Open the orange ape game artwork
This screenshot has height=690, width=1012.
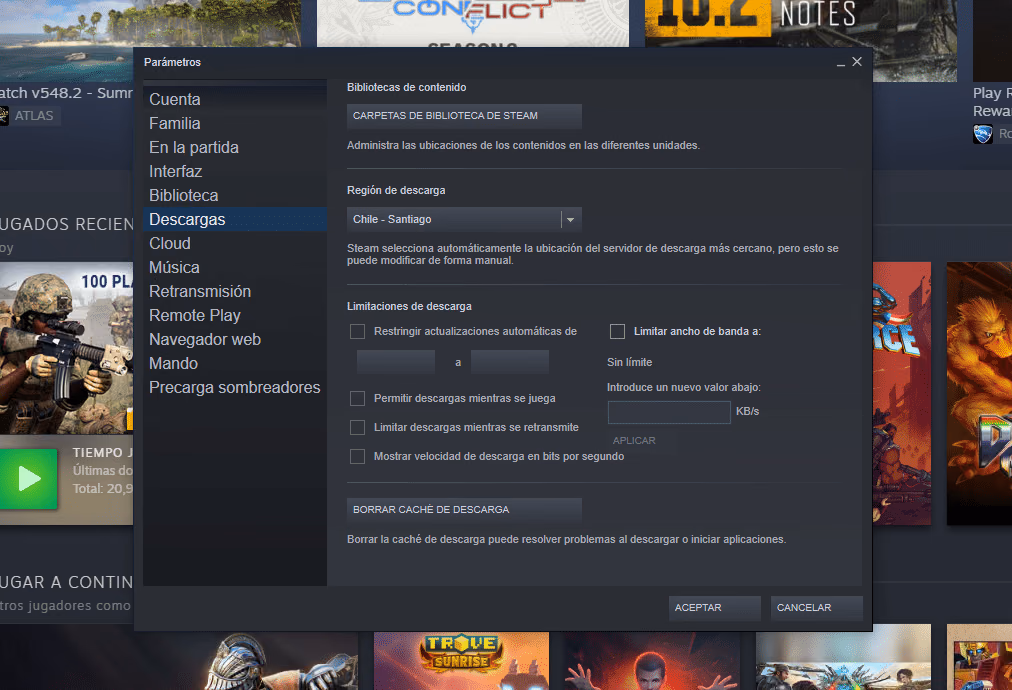(979, 392)
